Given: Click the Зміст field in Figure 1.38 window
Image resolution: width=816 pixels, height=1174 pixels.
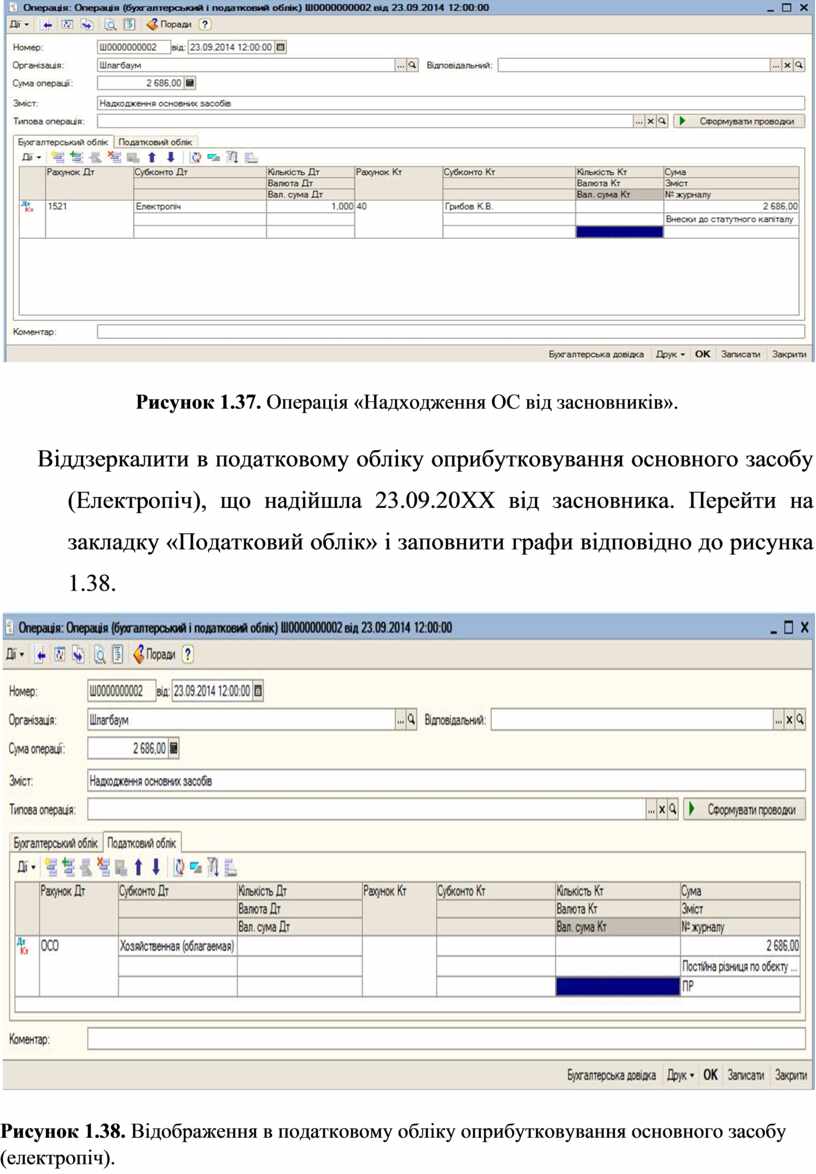Looking at the screenshot, I should 446,781.
